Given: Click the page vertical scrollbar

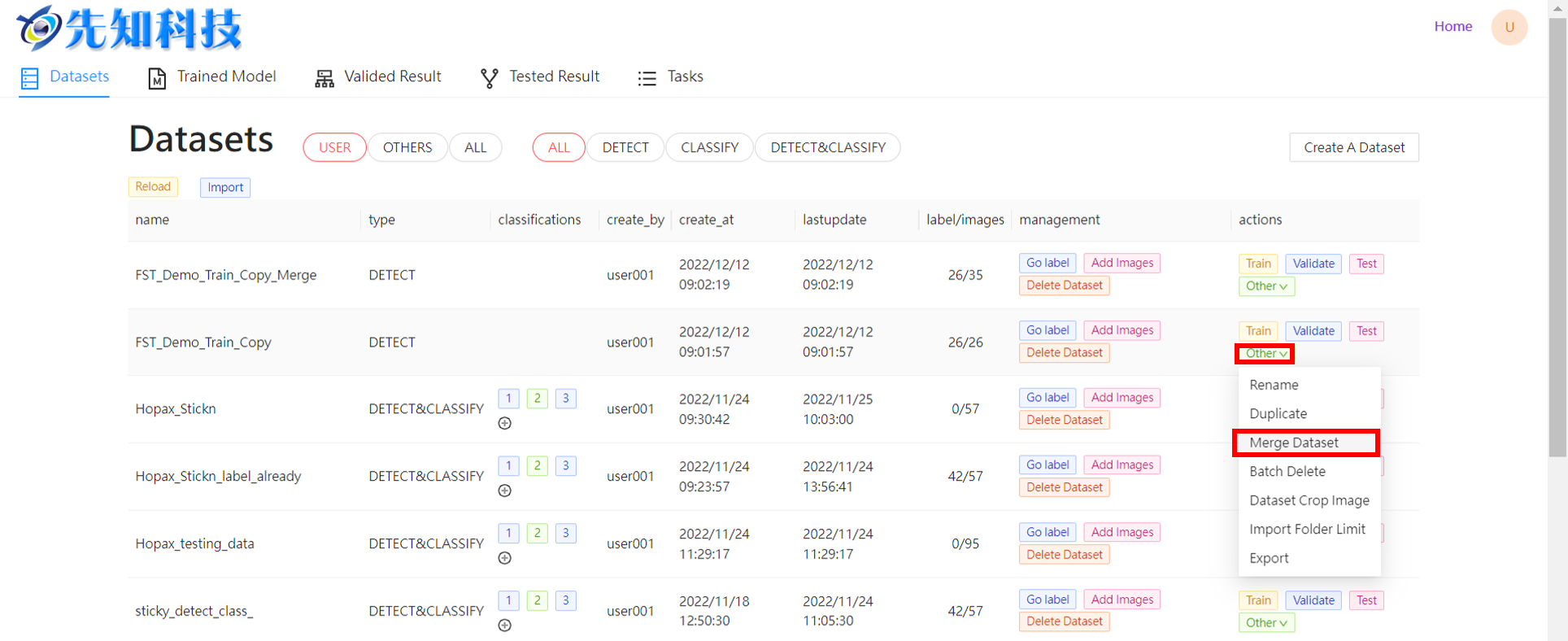Looking at the screenshot, I should 1557,236.
